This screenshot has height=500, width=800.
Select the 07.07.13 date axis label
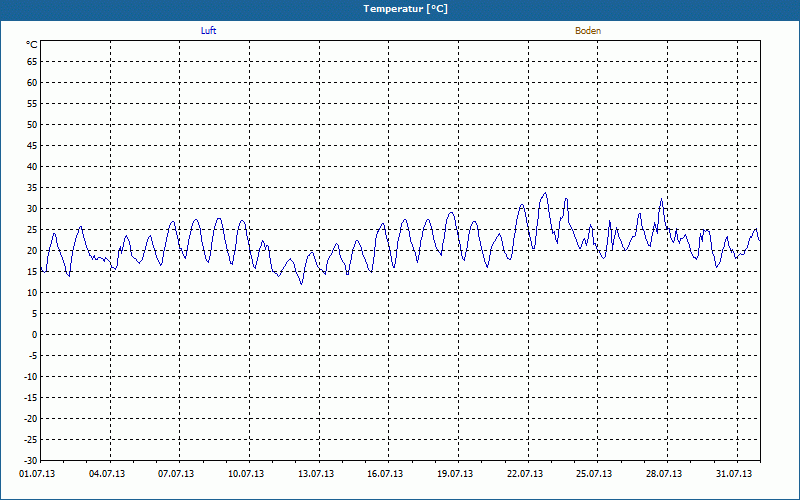176,474
